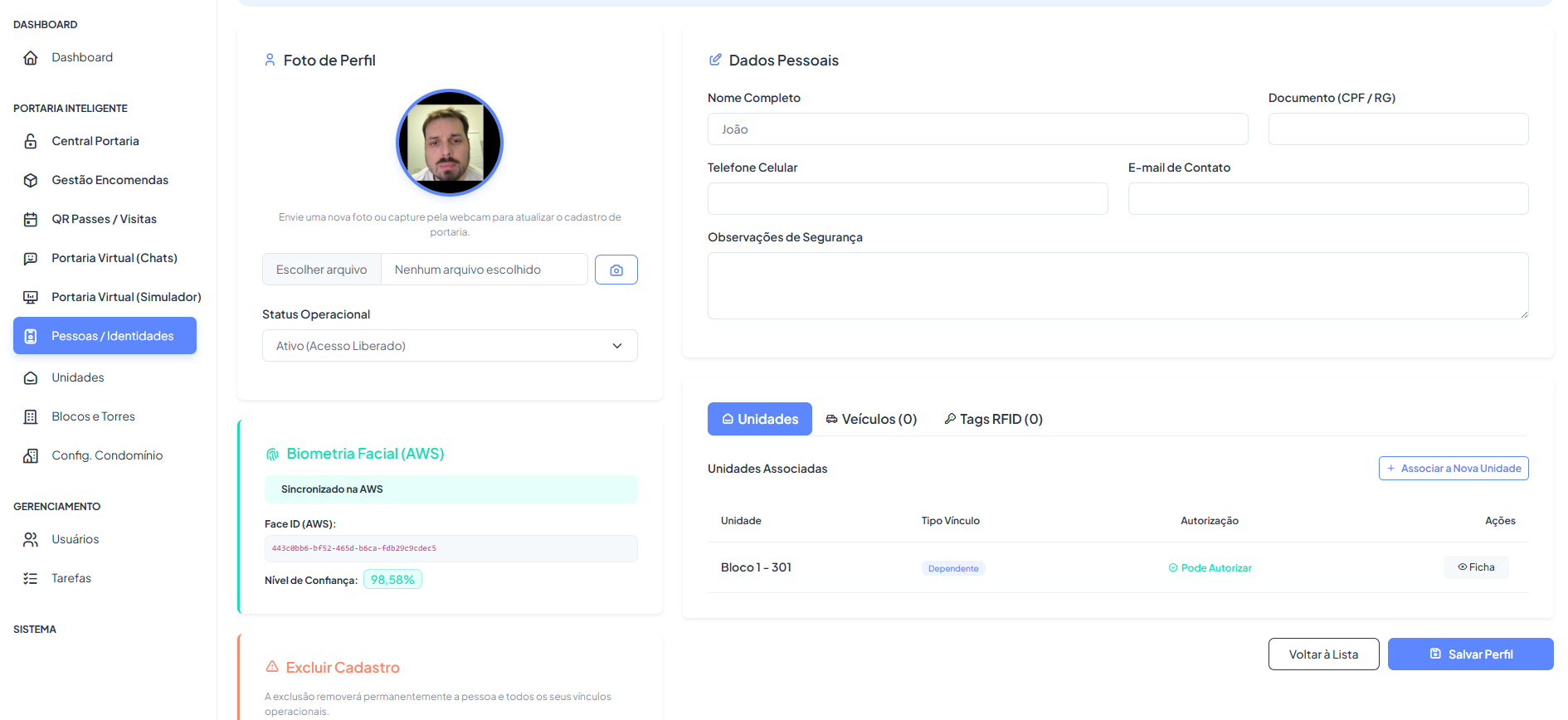Click the QR Passes / Visitas calendar icon
The width and height of the screenshot is (1568, 720).
pyautogui.click(x=31, y=219)
